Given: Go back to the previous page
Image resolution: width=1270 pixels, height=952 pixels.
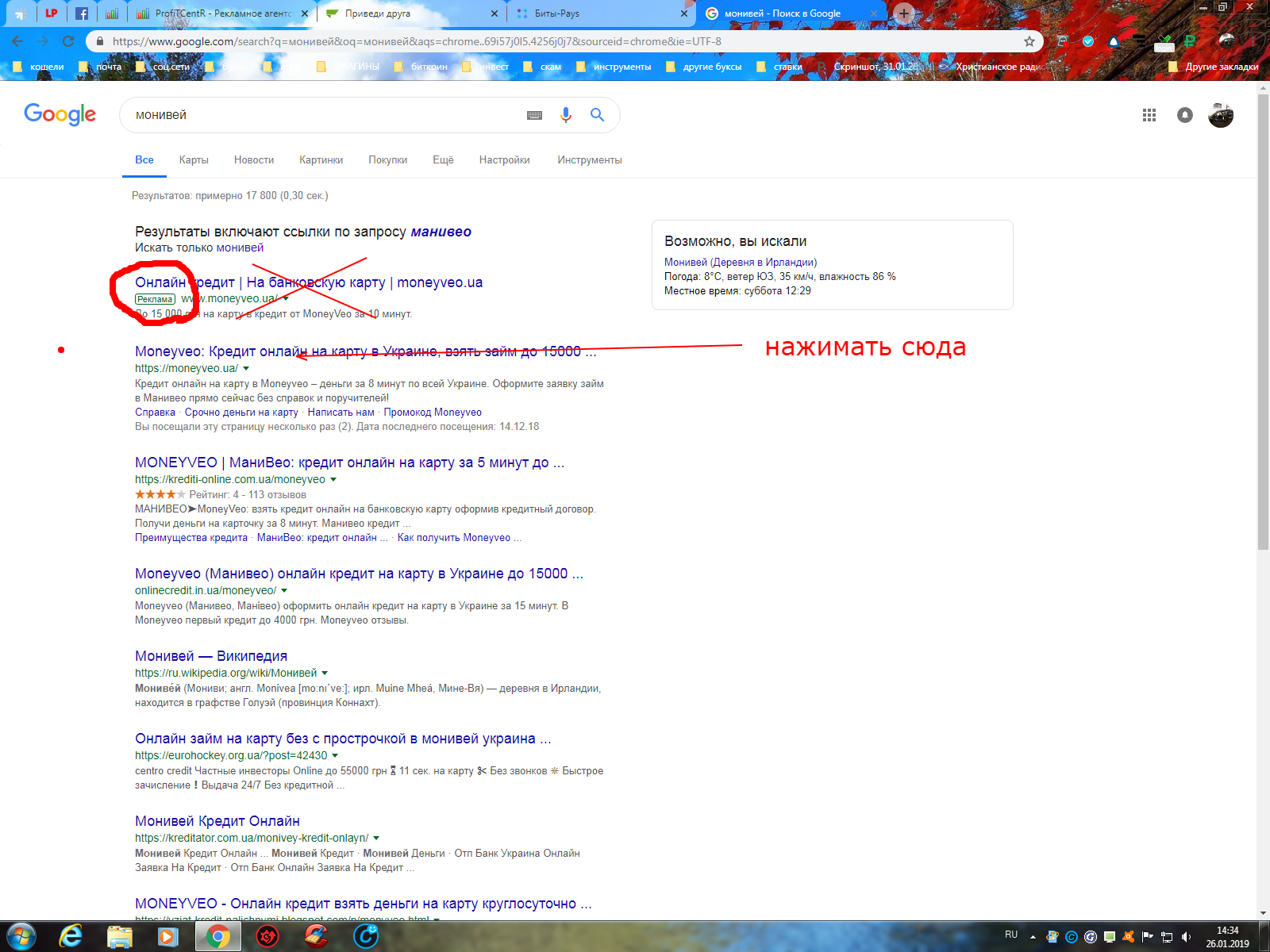Looking at the screenshot, I should [17, 41].
